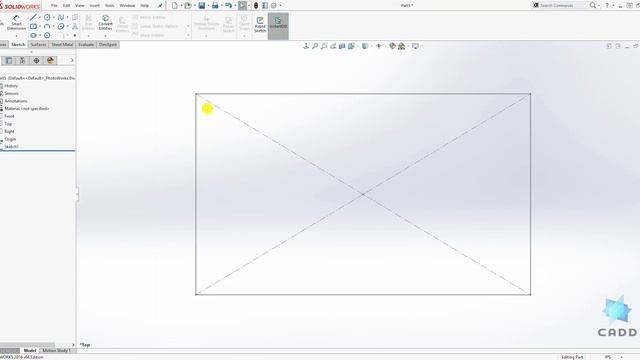The image size is (640, 360).
Task: Click Zoom to Area in view toolbar
Action: pos(324,46)
